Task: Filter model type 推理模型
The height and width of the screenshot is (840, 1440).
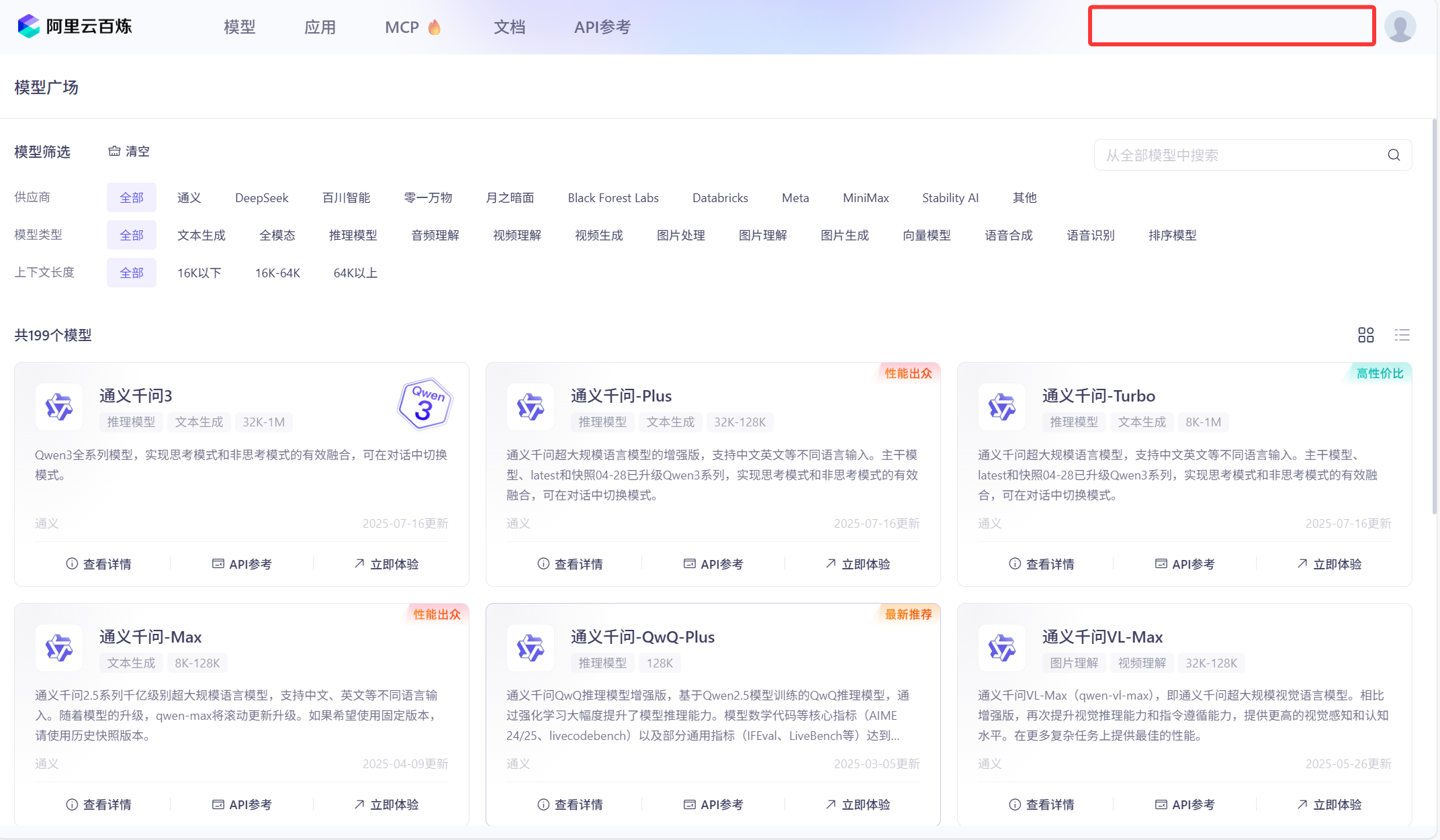Action: [x=353, y=235]
